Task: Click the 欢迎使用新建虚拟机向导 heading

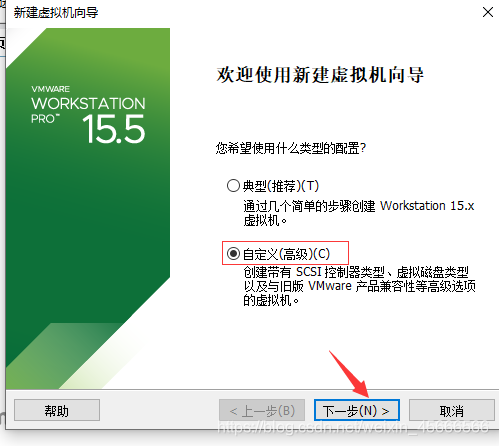Action: click(320, 74)
